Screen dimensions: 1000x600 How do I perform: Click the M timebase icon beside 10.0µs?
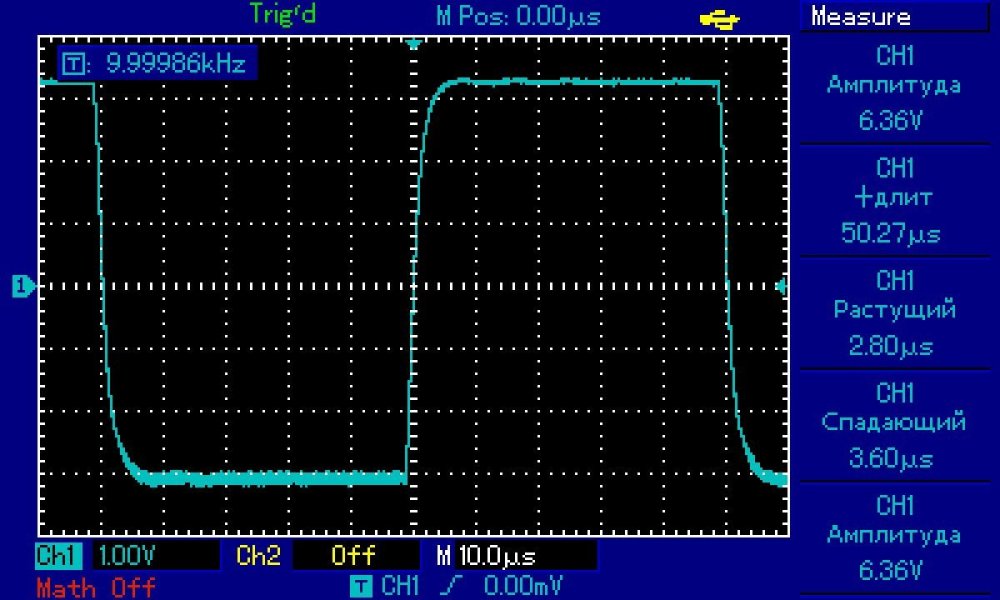(444, 555)
